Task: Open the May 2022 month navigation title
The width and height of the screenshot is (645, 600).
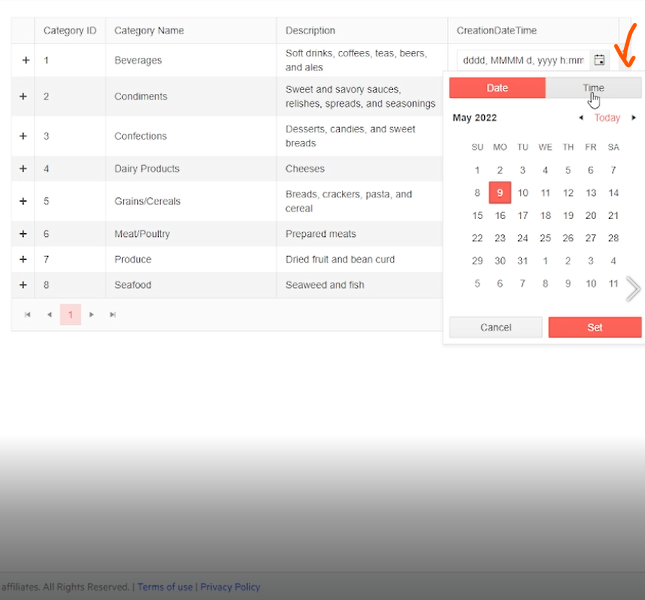Action: tap(475, 118)
